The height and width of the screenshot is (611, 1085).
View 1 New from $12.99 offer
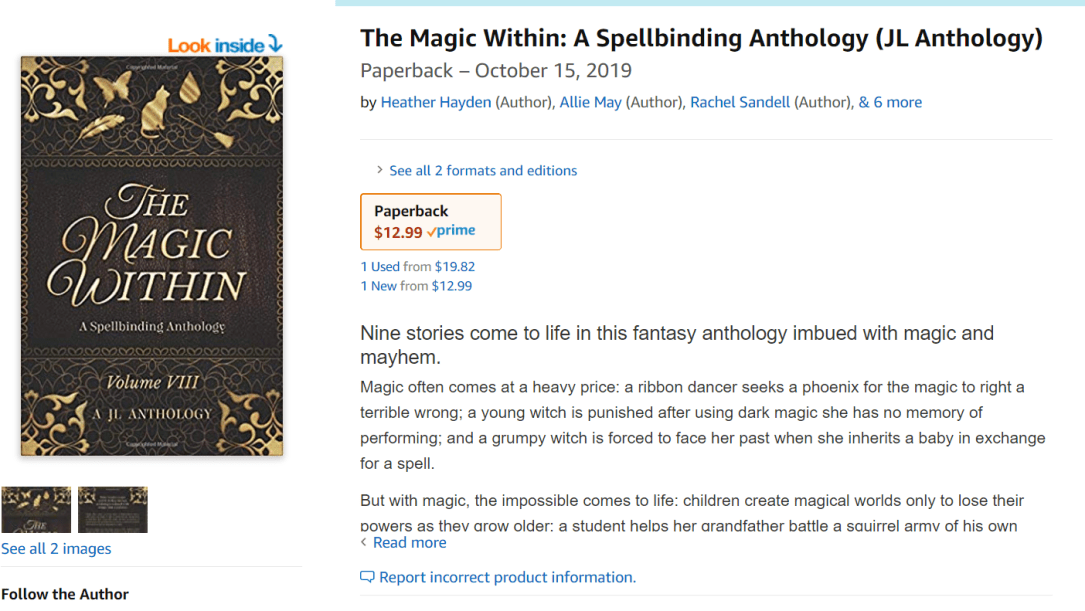tap(416, 286)
